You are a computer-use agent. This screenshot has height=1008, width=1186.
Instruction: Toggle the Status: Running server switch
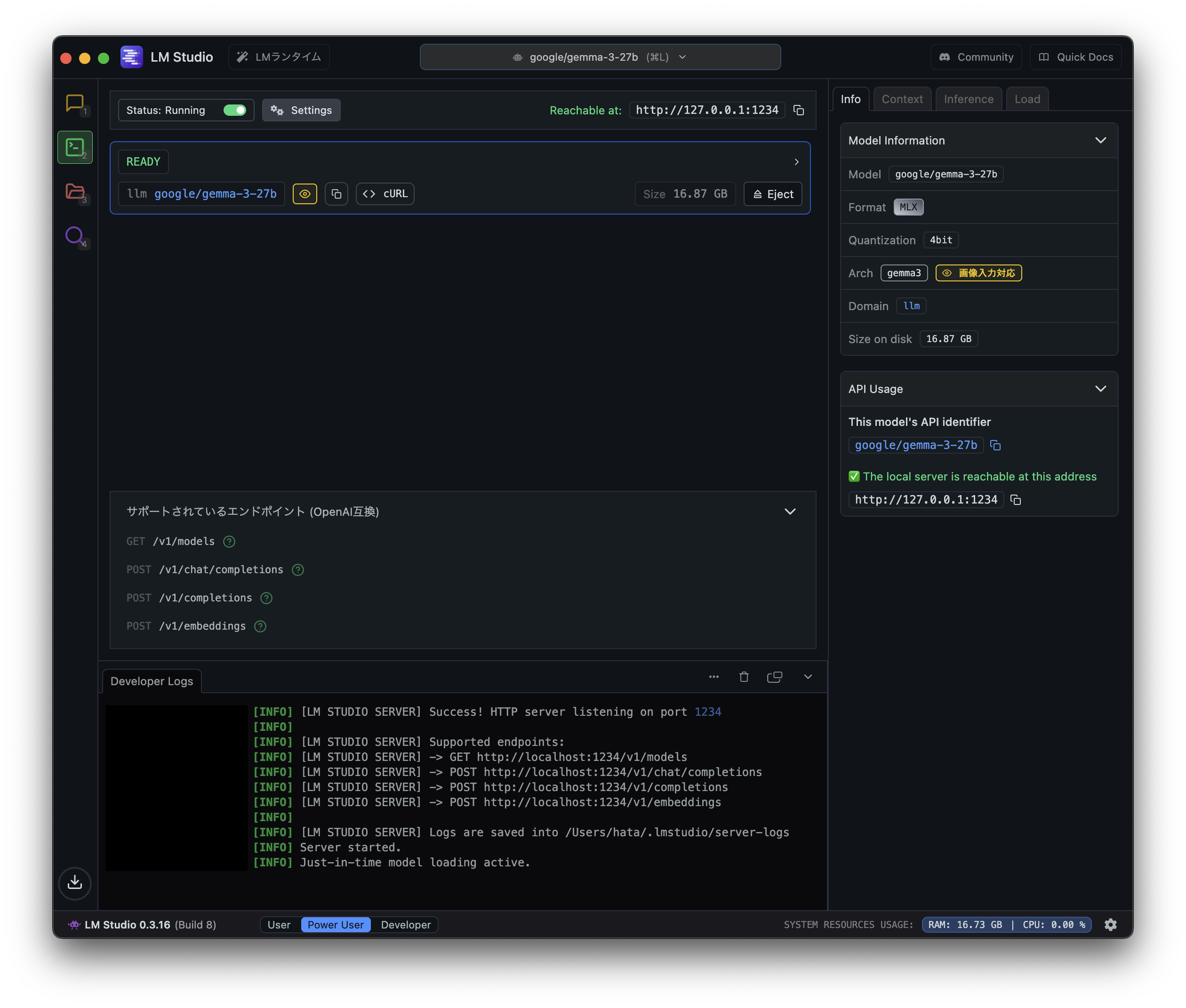pyautogui.click(x=234, y=110)
